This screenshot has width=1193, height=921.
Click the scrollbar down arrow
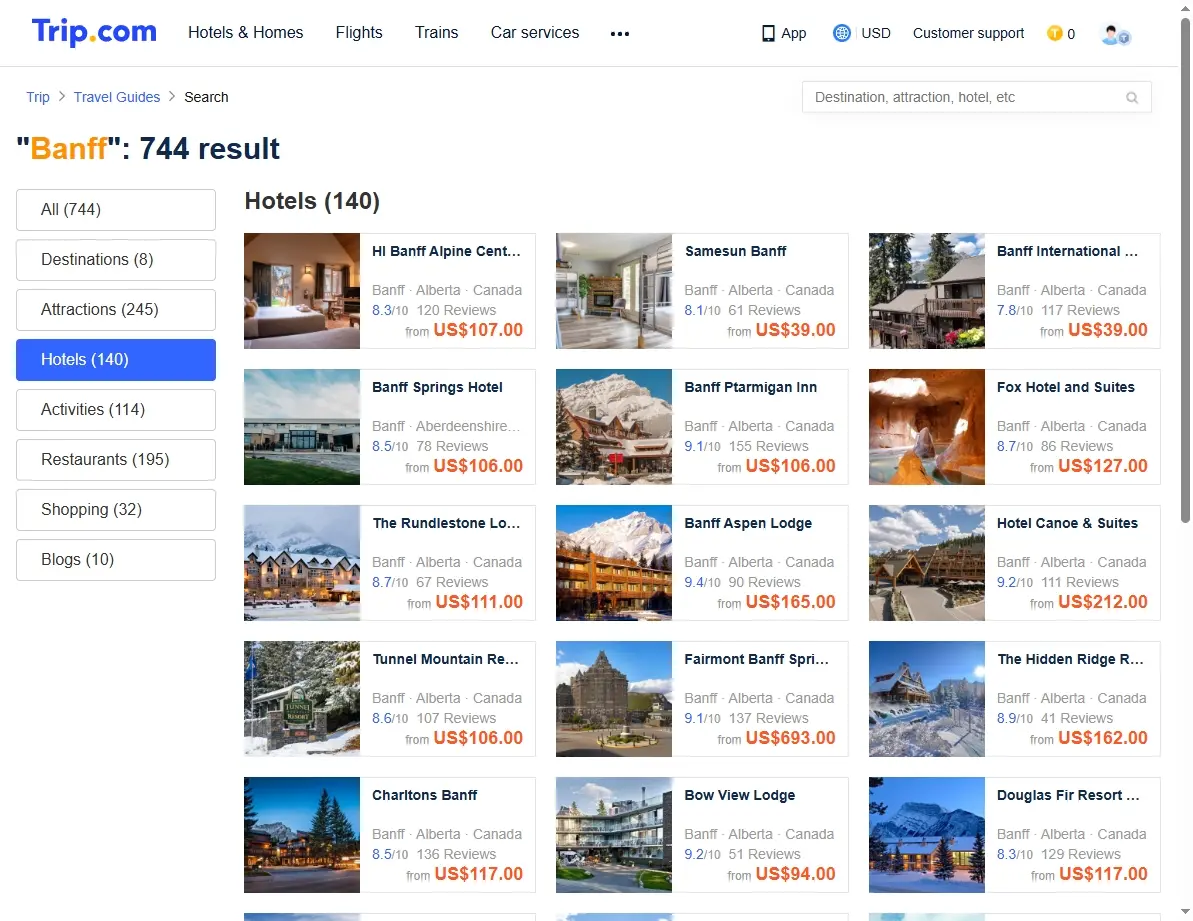(1185, 911)
